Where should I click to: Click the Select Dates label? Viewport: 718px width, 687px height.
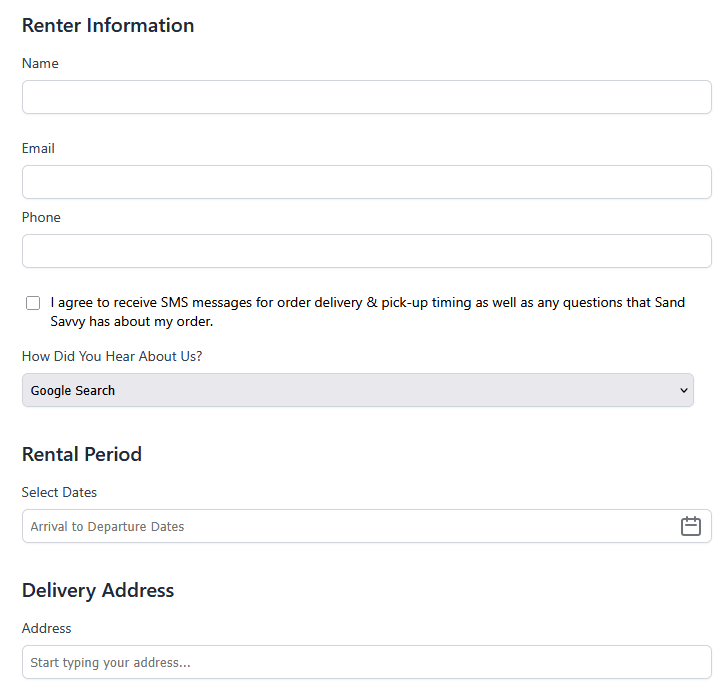coord(59,492)
